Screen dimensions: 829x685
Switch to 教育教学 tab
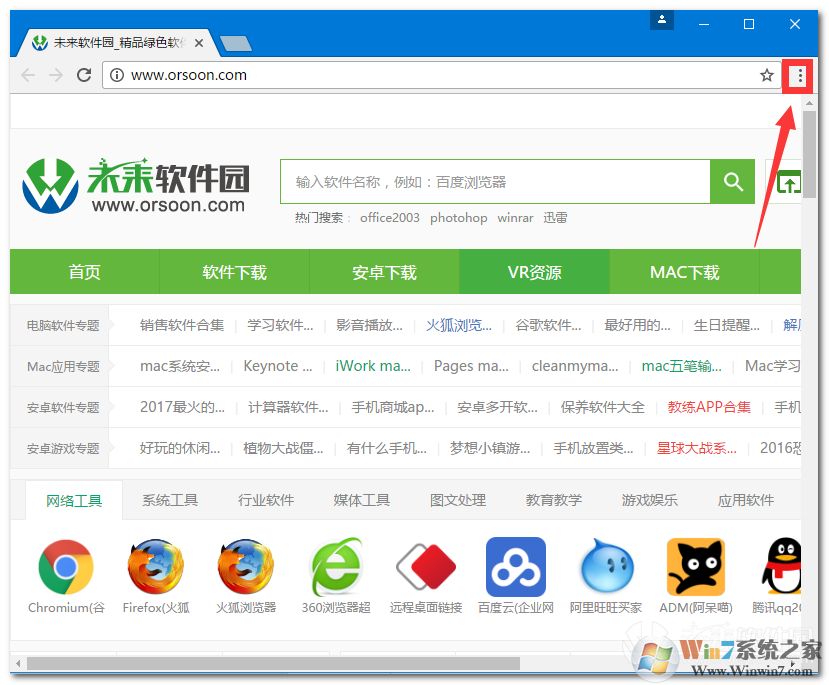coord(554,500)
